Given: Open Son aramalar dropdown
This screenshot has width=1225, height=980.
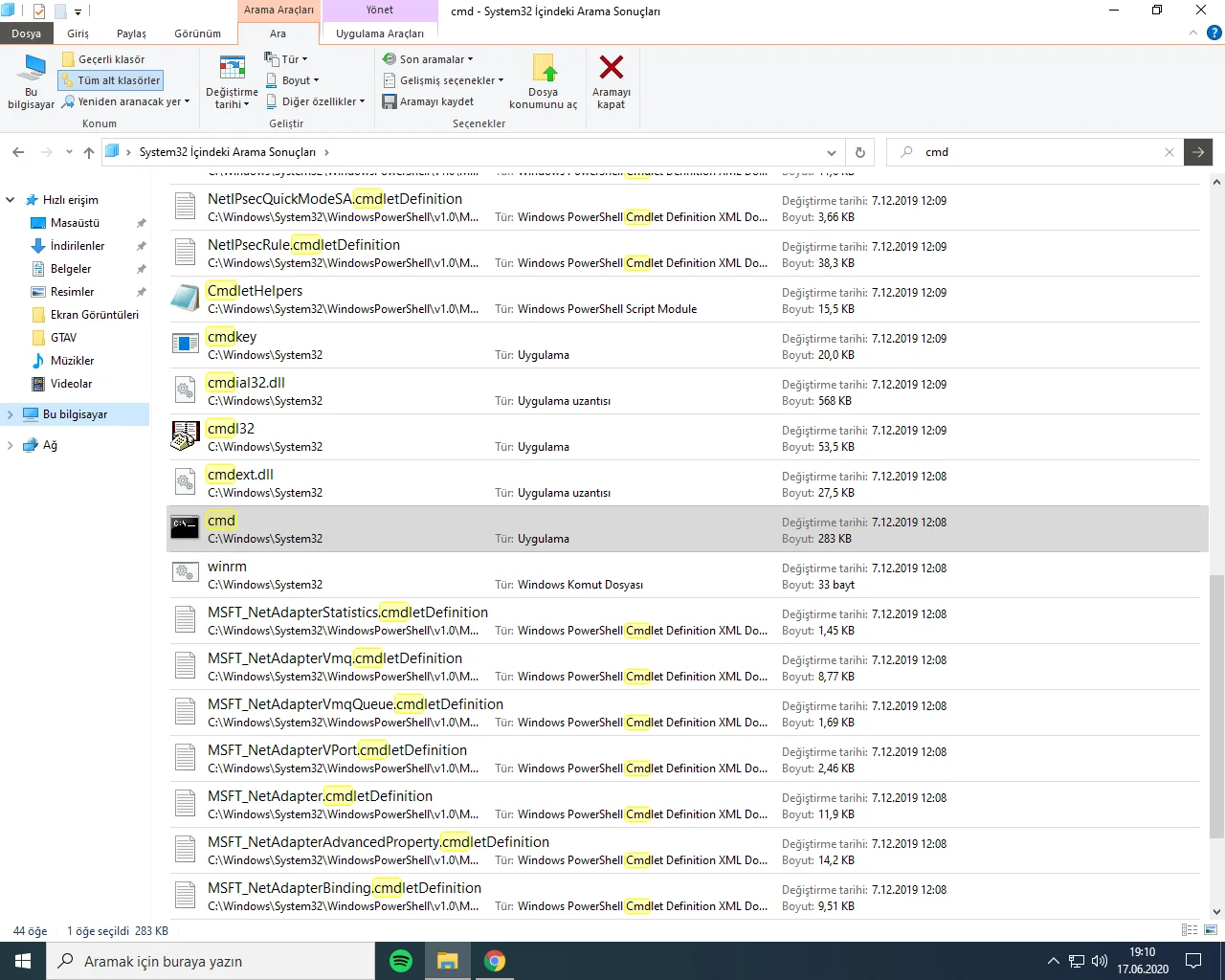Looking at the screenshot, I should point(428,59).
